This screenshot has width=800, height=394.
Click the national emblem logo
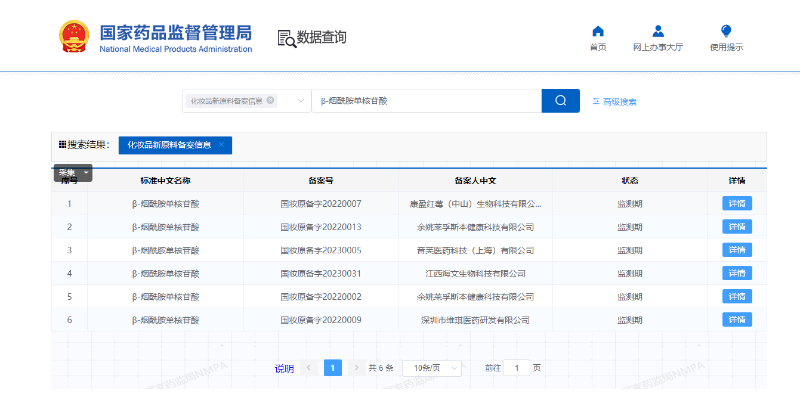[74, 36]
